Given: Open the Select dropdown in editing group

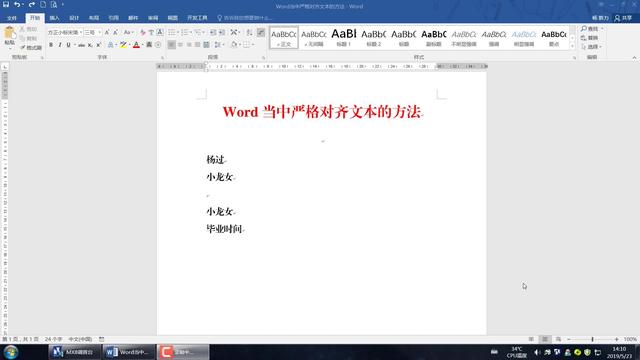Looking at the screenshot, I should click(x=592, y=47).
